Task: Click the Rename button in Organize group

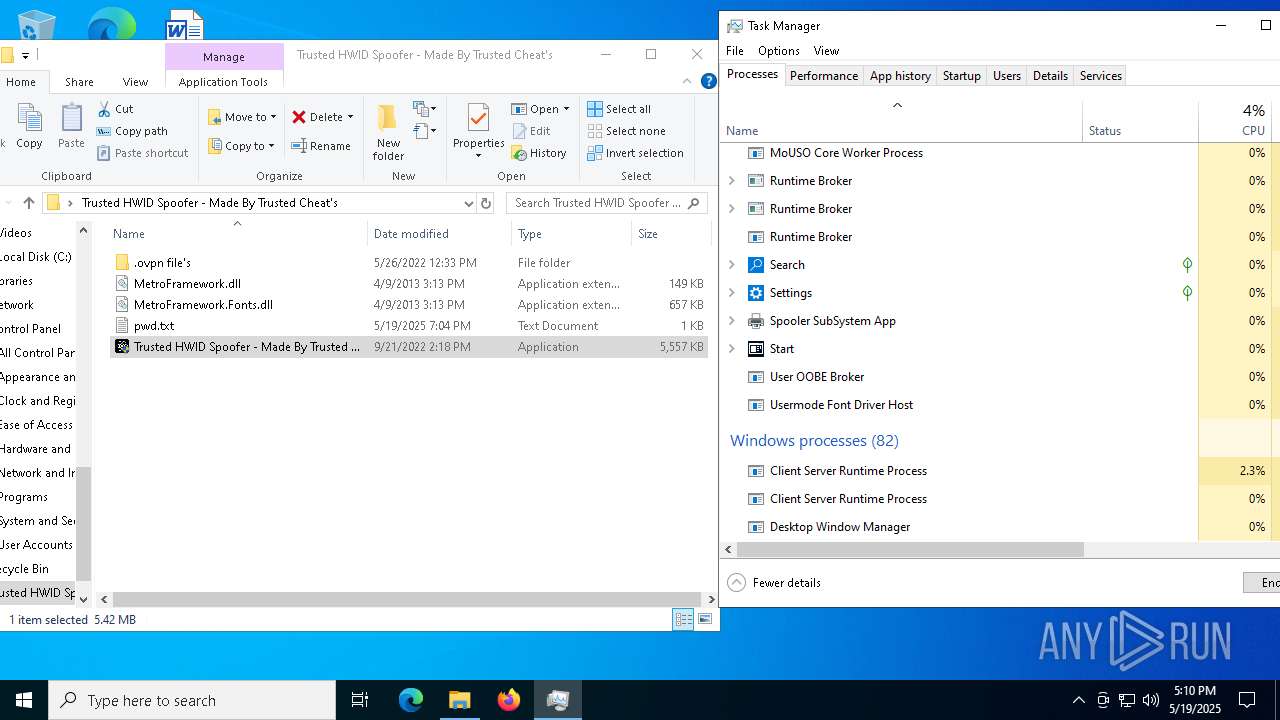Action: (321, 146)
